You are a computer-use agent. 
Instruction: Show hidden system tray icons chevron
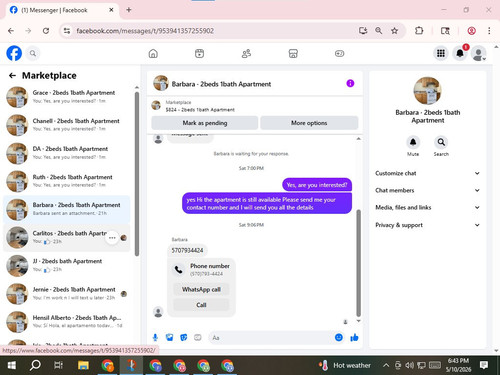[x=386, y=365]
